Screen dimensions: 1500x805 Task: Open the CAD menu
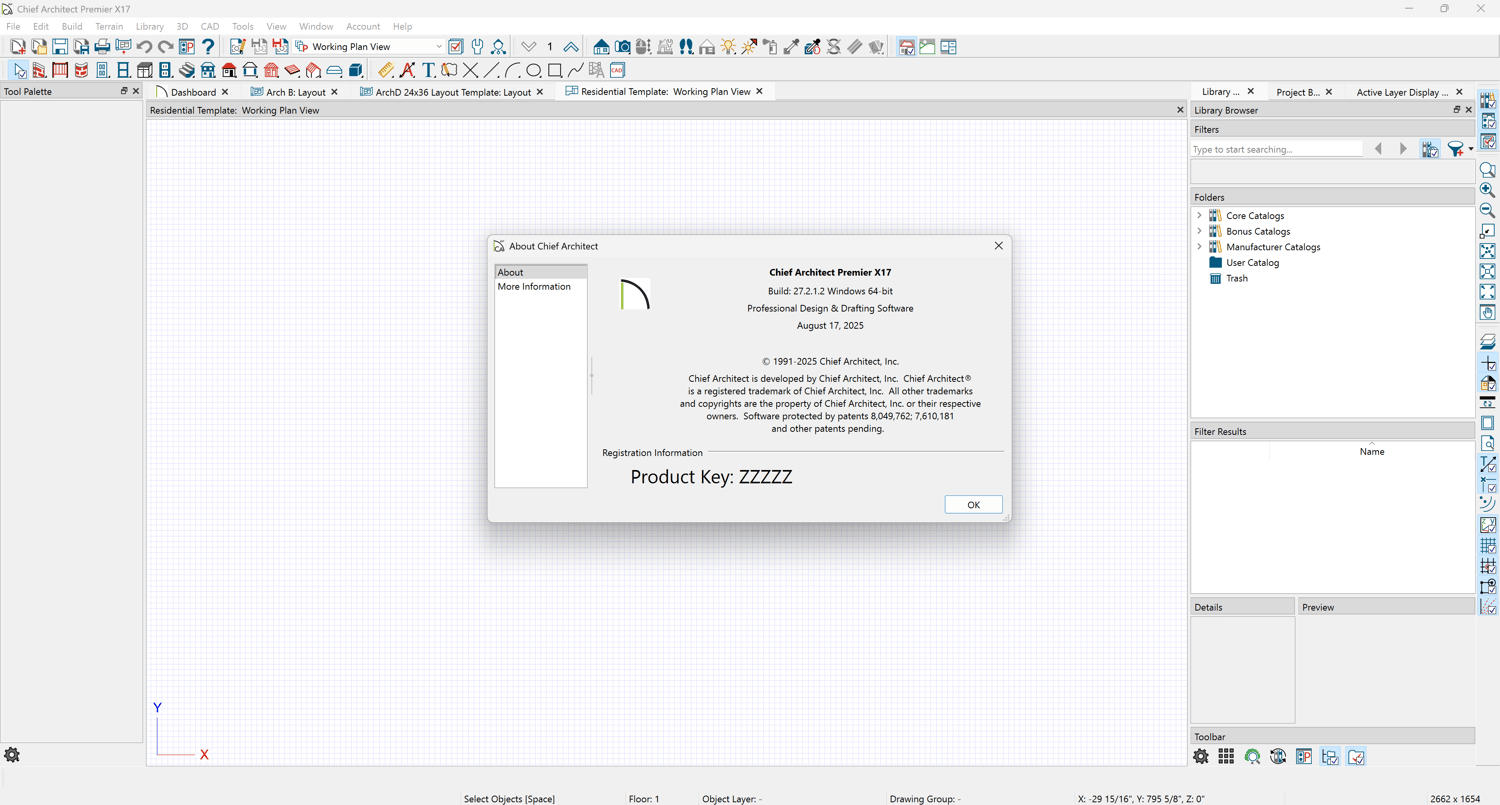coord(210,26)
